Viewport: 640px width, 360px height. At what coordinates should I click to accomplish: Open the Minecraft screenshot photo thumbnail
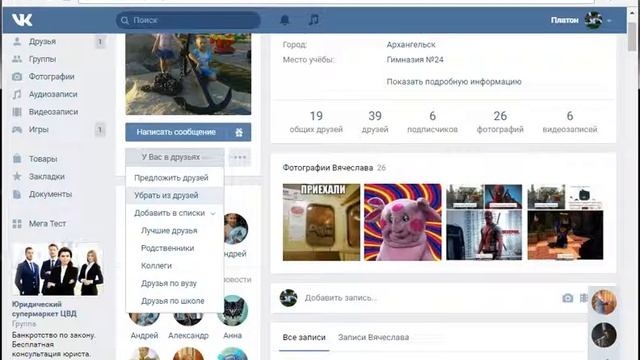point(565,222)
